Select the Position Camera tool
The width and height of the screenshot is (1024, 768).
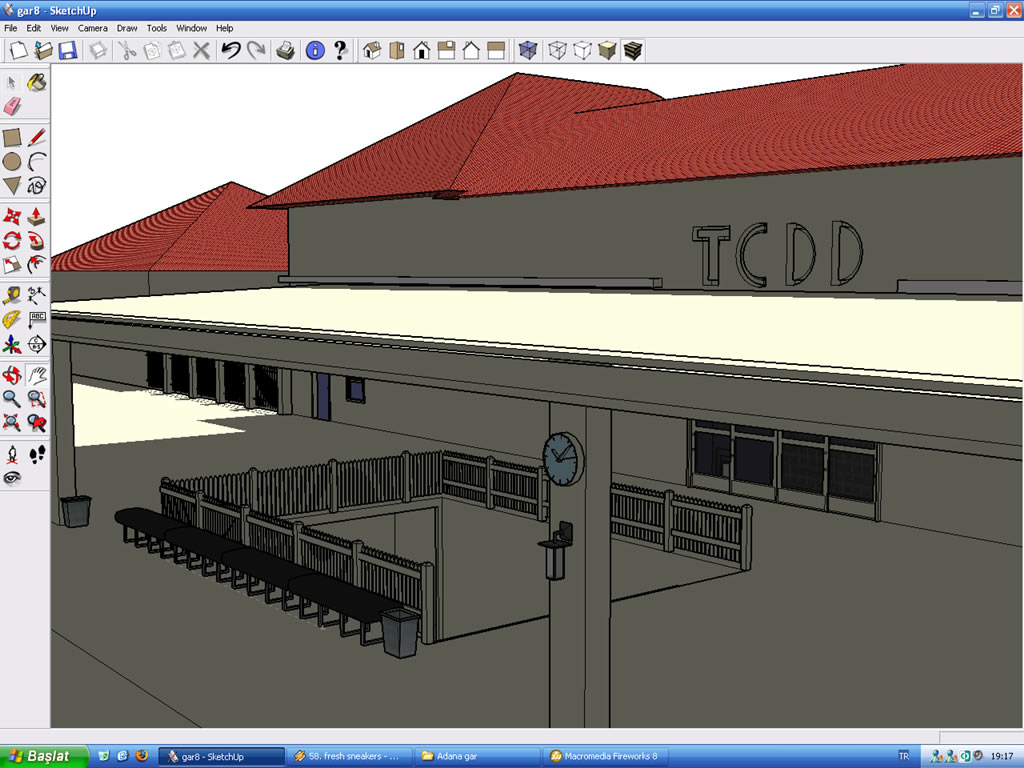pos(12,454)
